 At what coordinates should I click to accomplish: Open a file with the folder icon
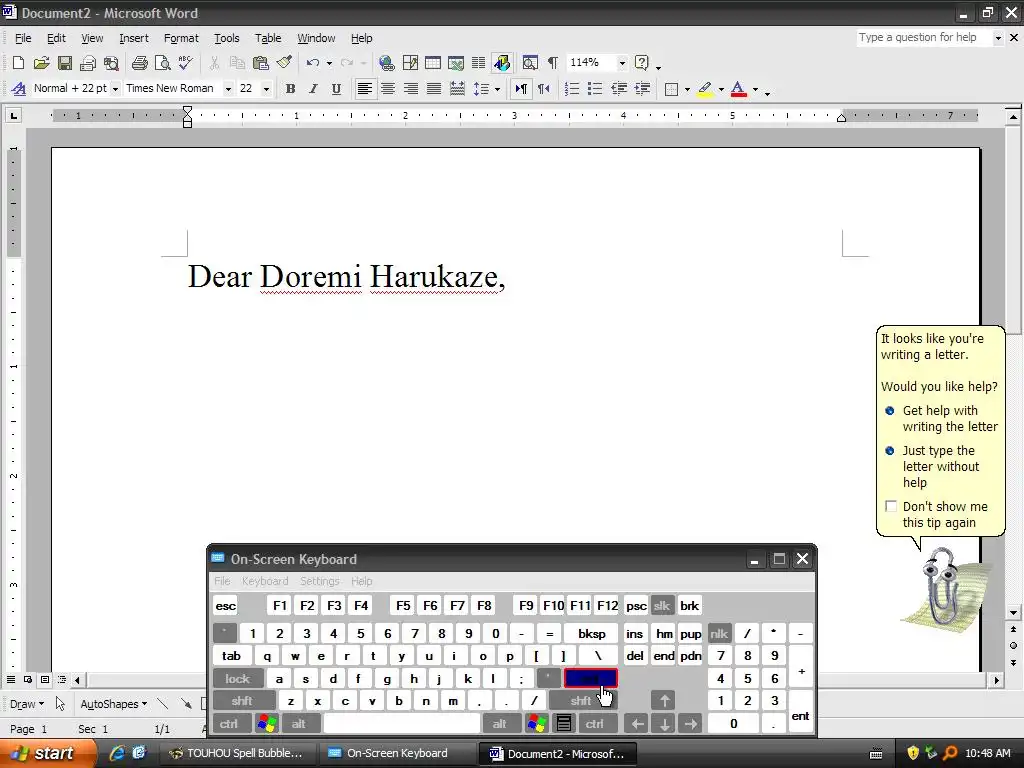click(x=41, y=63)
